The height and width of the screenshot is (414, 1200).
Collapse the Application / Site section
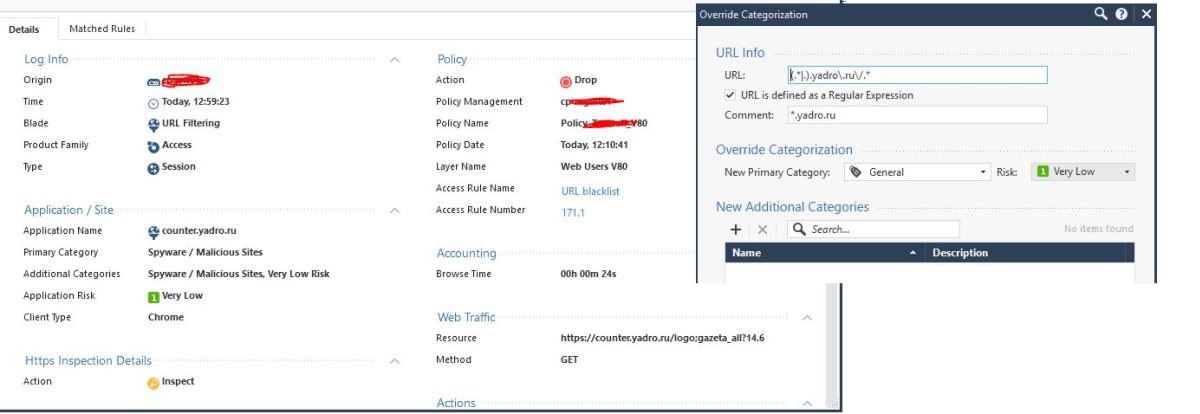[395, 210]
